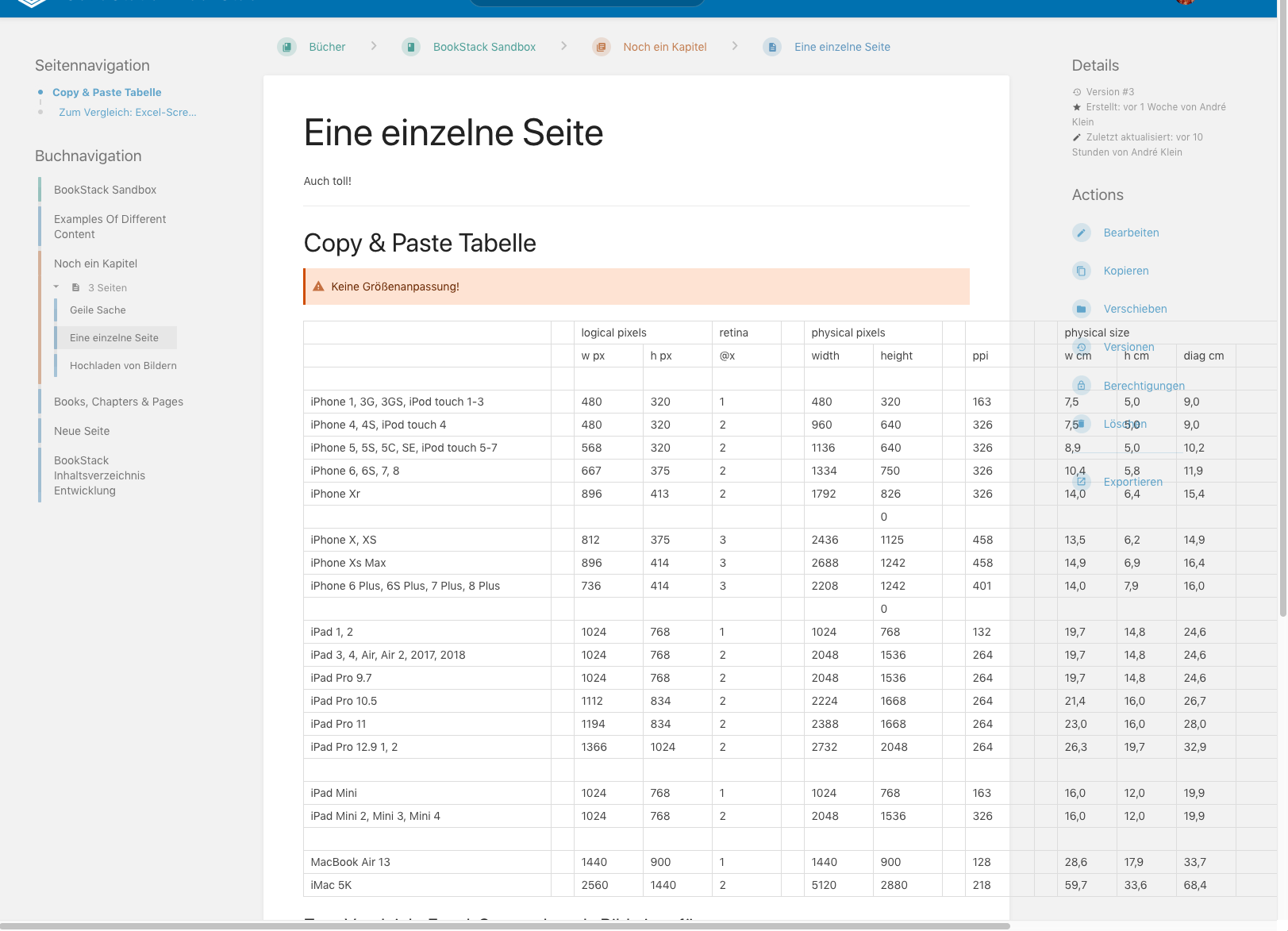The image size is (1288, 931).
Task: Open the user avatar menu top right
Action: click(x=1185, y=4)
